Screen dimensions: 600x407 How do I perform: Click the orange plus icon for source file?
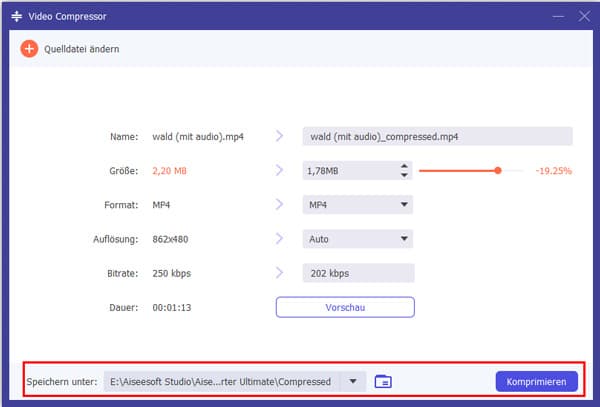(x=29, y=49)
